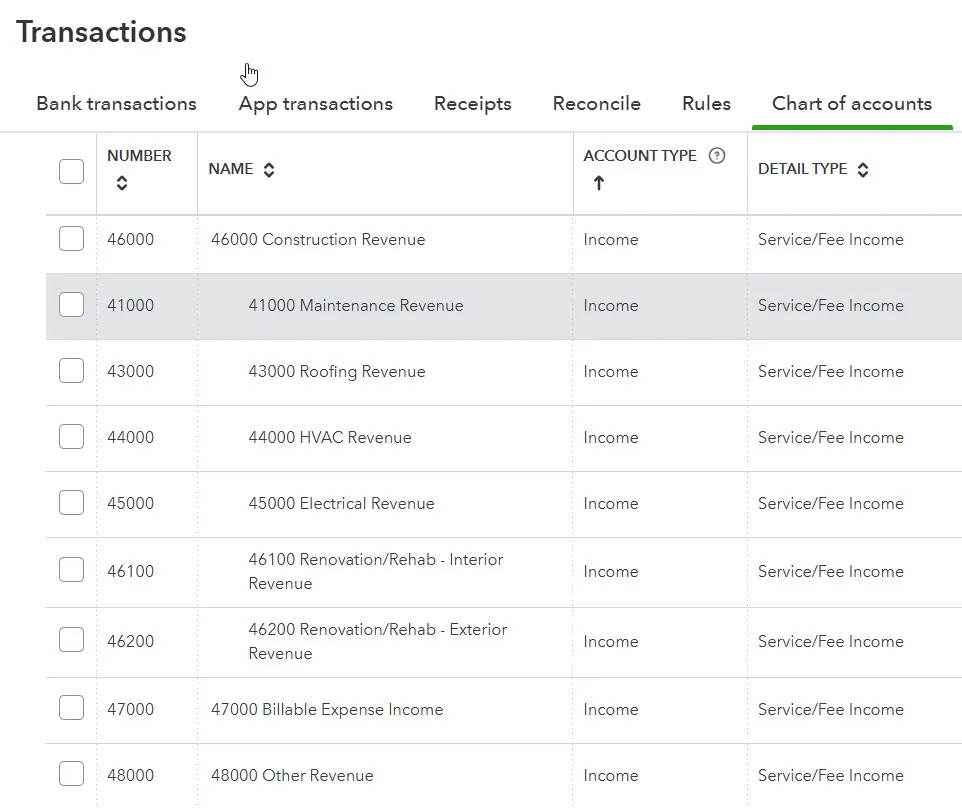The image size is (962, 809).
Task: Select 46100 Renovation/Rehab - Interior Revenue row
Action: click(x=375, y=571)
